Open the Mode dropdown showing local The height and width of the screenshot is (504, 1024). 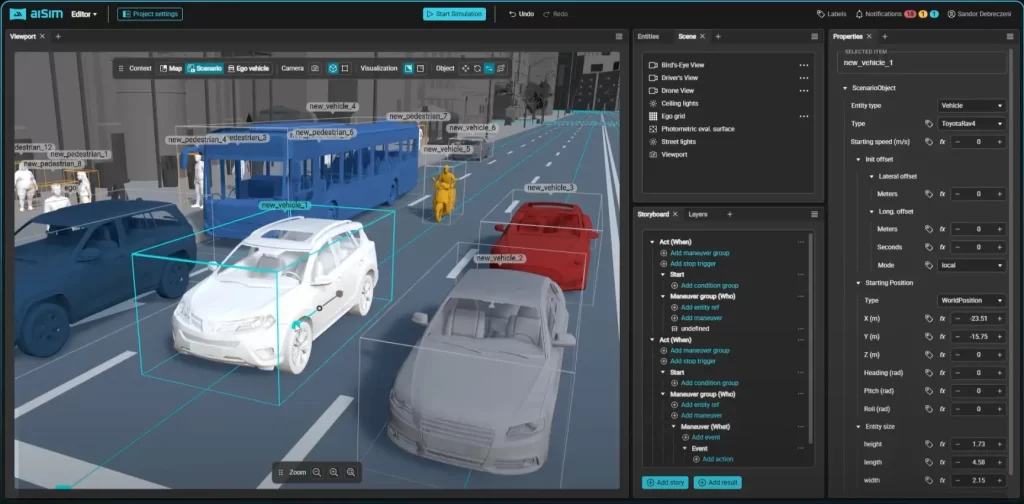971,265
